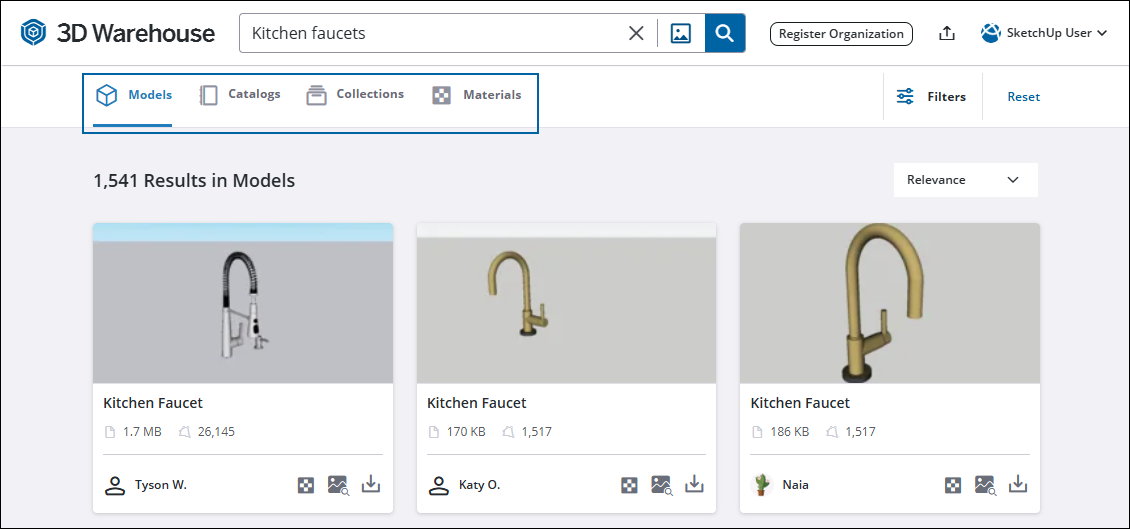
Task: Open image search from search bar
Action: 681,33
